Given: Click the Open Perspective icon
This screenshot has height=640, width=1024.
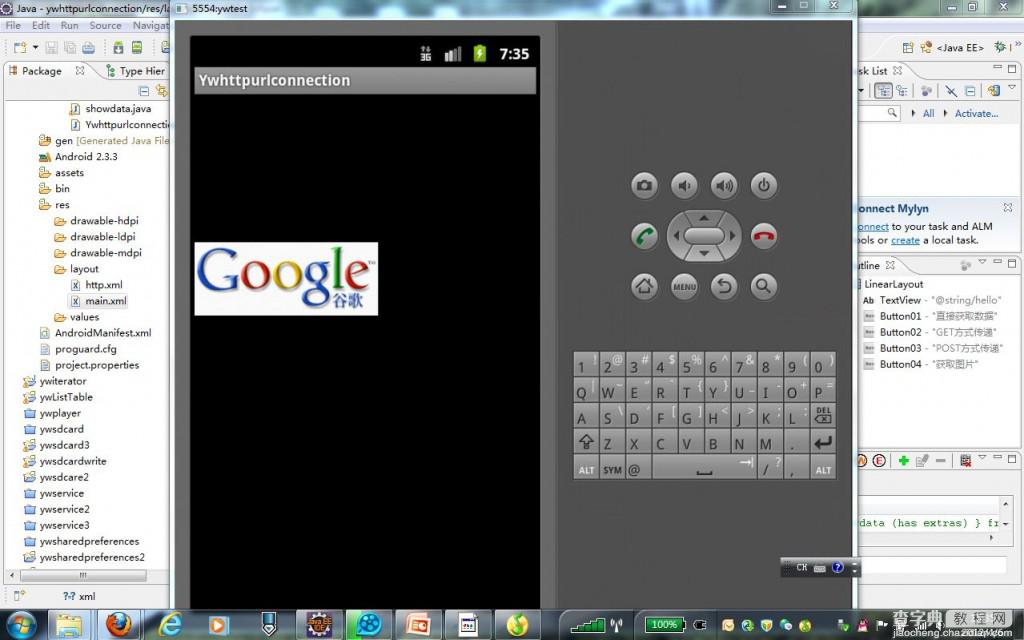Looking at the screenshot, I should pyautogui.click(x=908, y=47).
